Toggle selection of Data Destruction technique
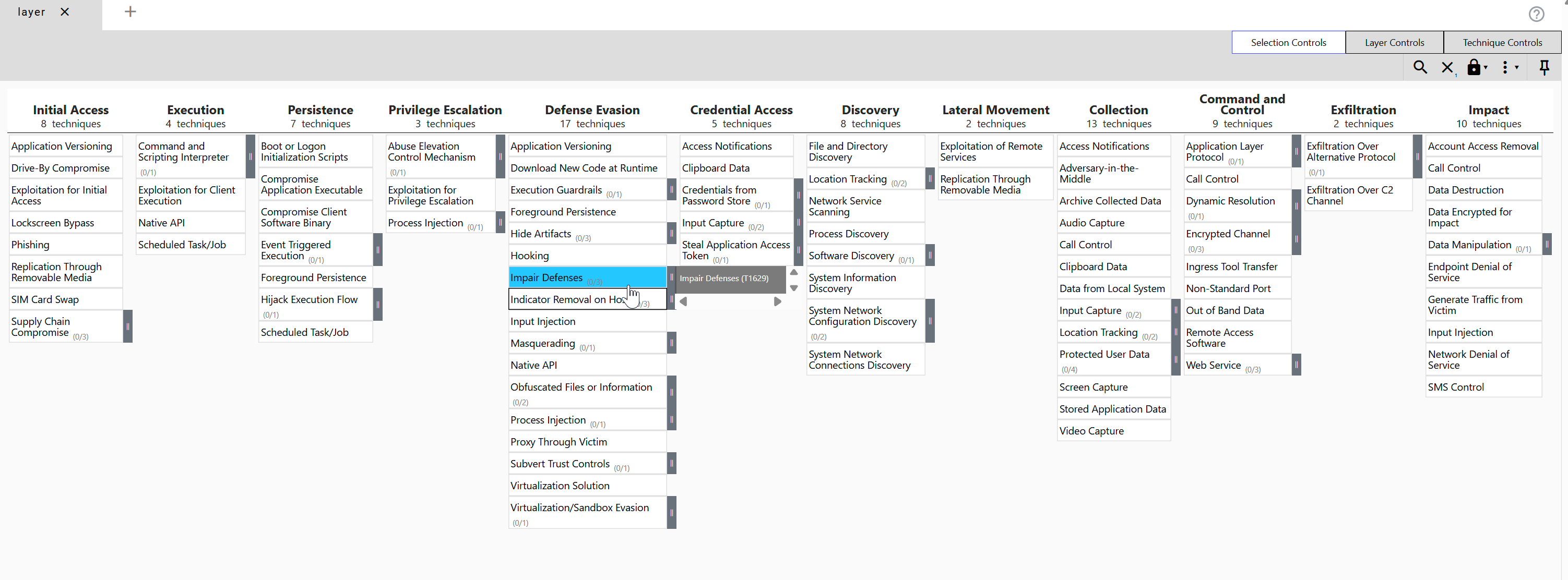Viewport: 1568px width, 580px height. click(1466, 189)
